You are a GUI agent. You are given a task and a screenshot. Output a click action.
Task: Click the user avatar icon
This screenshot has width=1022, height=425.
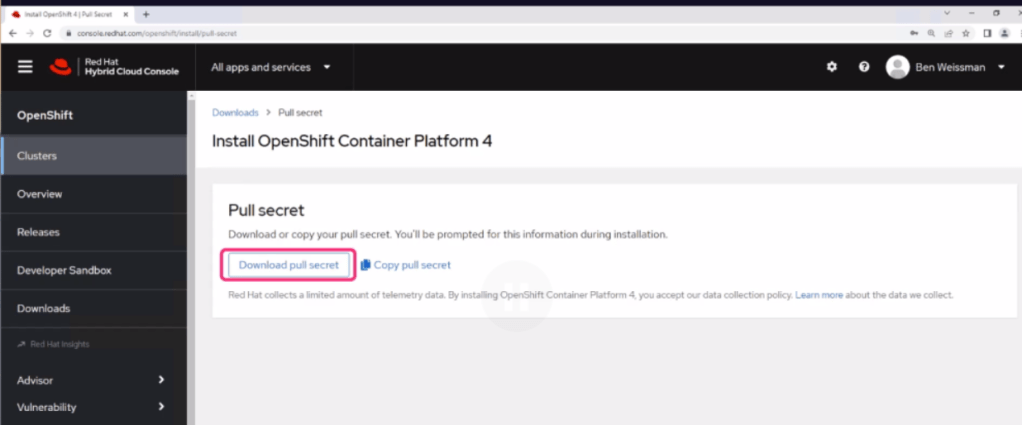click(x=898, y=67)
